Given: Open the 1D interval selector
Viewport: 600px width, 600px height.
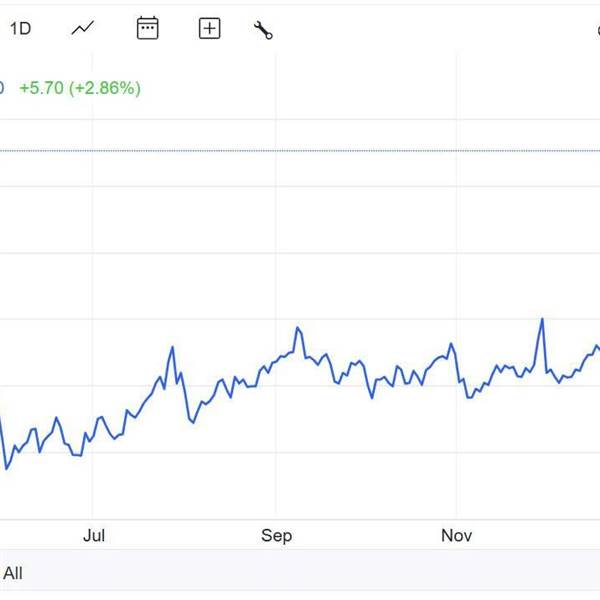Looking at the screenshot, I should pos(20,29).
